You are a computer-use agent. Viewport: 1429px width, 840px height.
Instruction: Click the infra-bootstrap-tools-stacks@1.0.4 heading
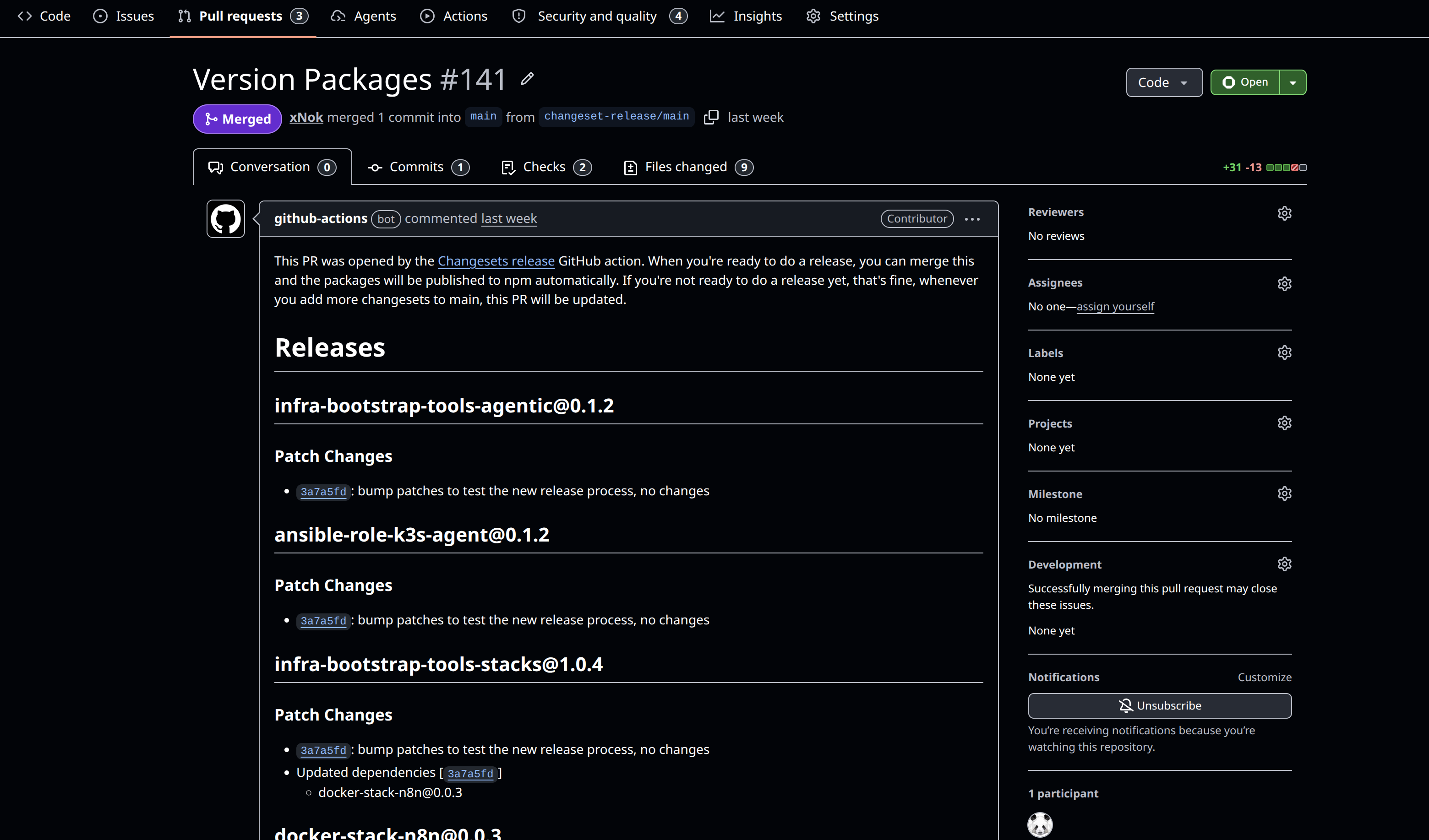click(x=438, y=664)
